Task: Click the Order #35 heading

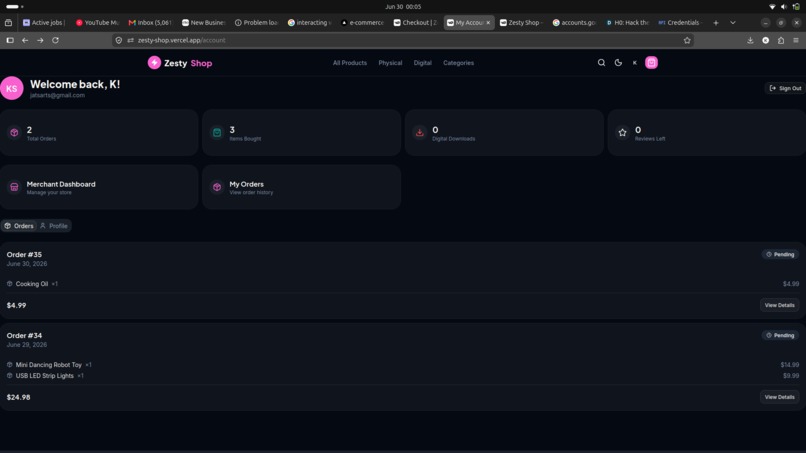Action: (x=24, y=255)
